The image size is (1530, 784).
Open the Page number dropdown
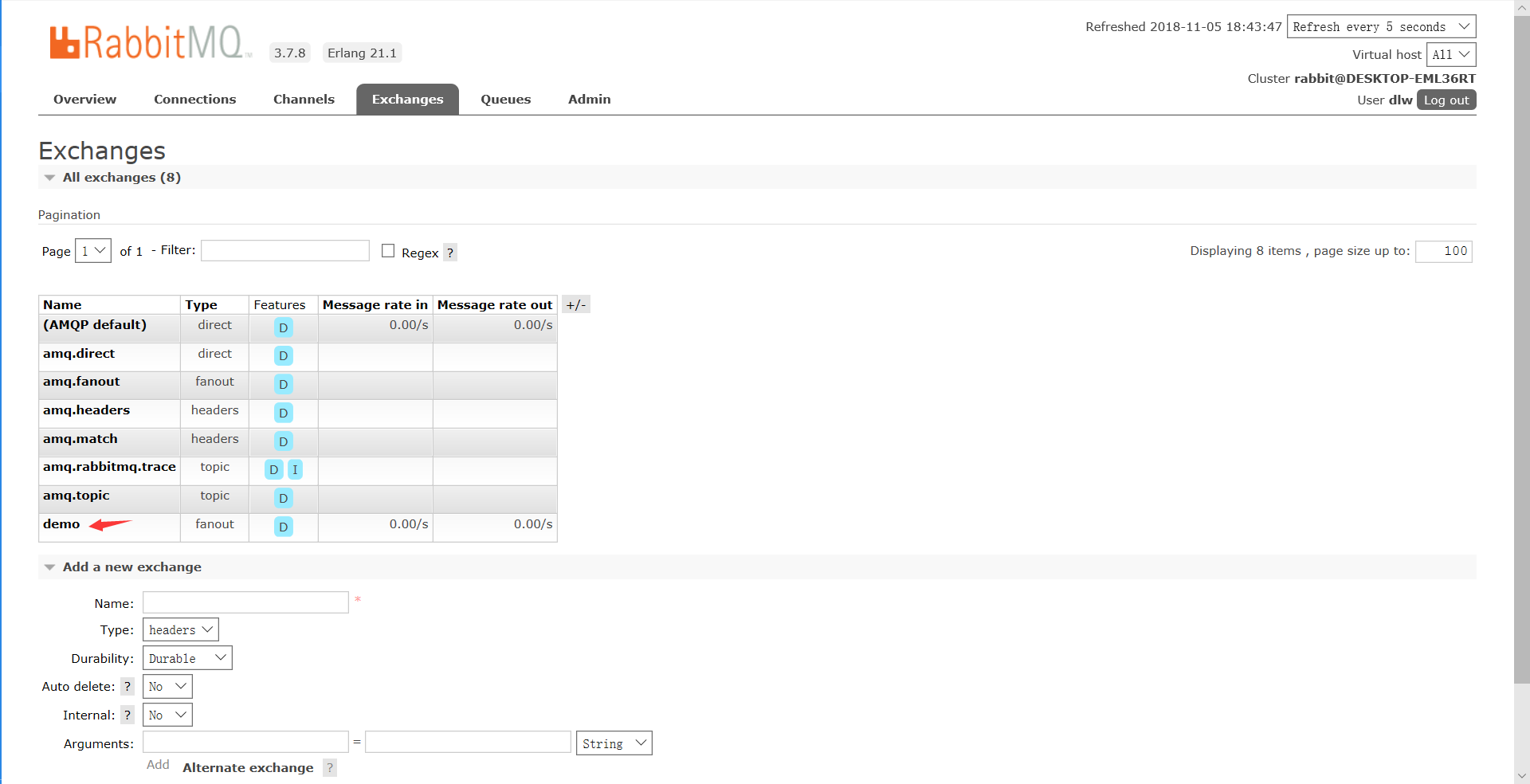(93, 251)
